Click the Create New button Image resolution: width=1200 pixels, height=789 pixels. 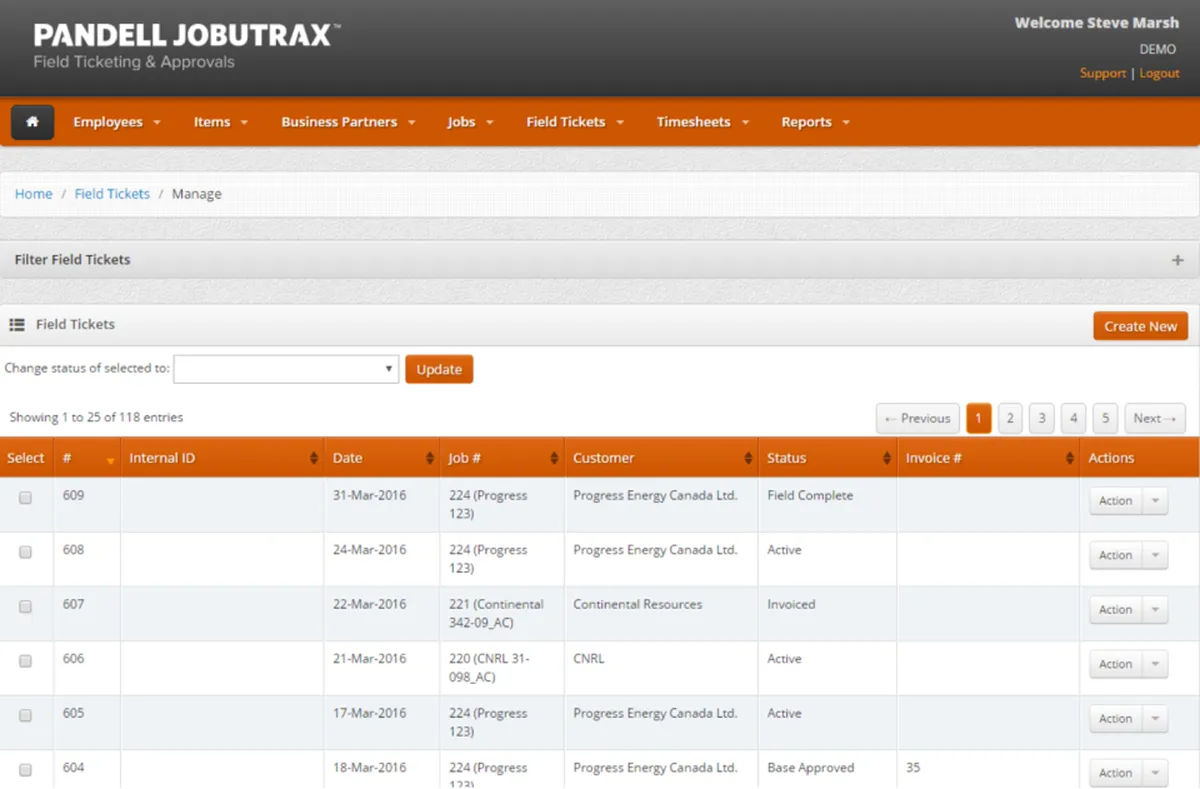pos(1140,326)
